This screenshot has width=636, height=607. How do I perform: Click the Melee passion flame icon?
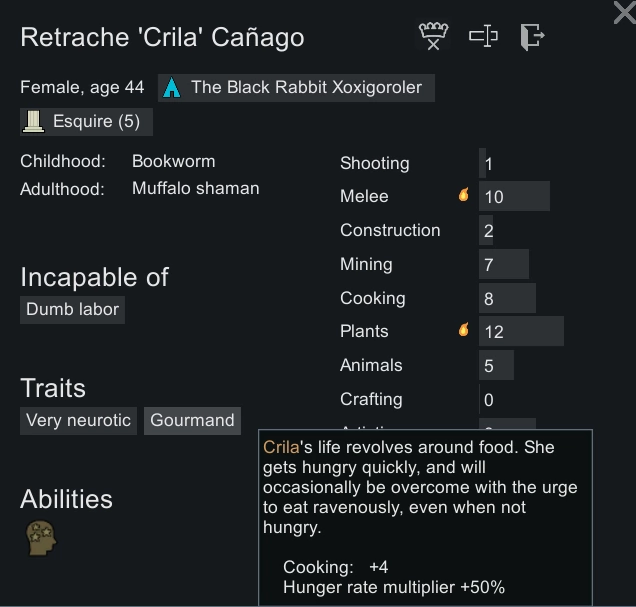point(464,196)
